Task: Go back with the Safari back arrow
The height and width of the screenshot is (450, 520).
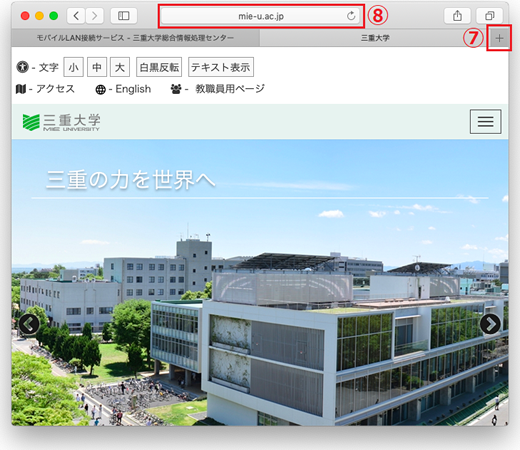Action: [x=76, y=16]
